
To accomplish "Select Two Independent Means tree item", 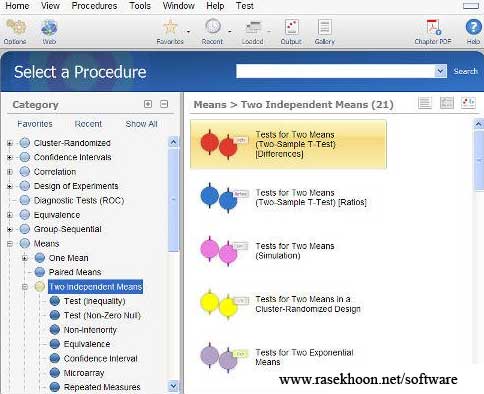I will click(95, 287).
